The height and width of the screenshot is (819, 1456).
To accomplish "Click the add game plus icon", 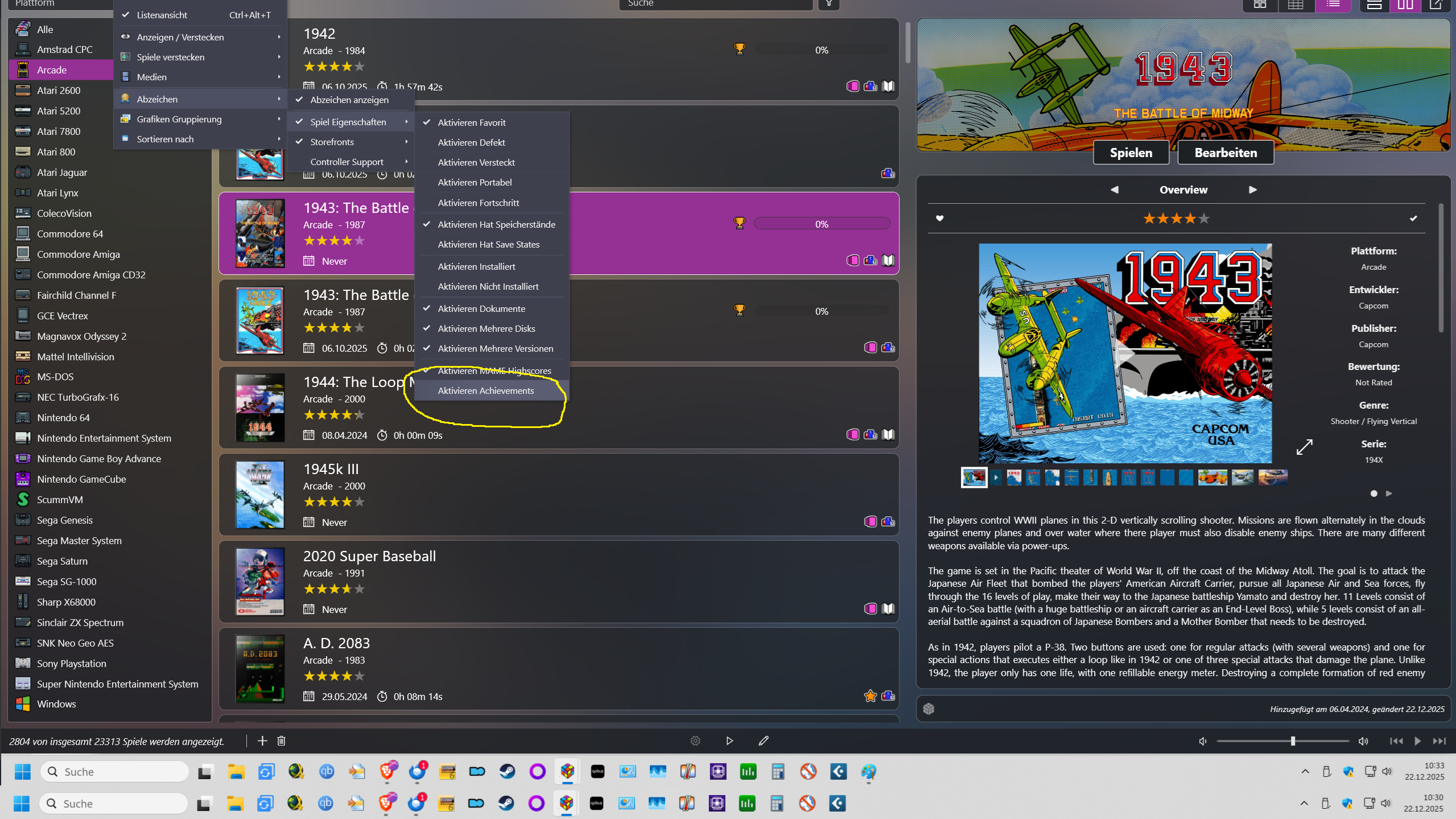I will coord(262,740).
